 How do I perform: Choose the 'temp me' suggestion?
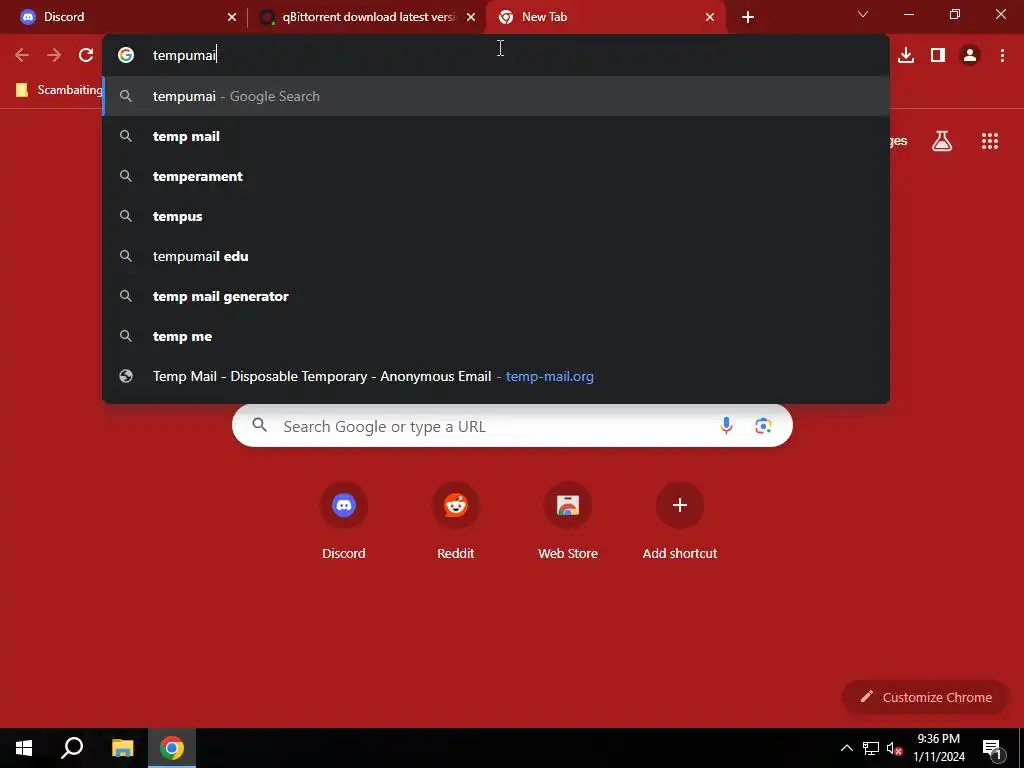[496, 336]
